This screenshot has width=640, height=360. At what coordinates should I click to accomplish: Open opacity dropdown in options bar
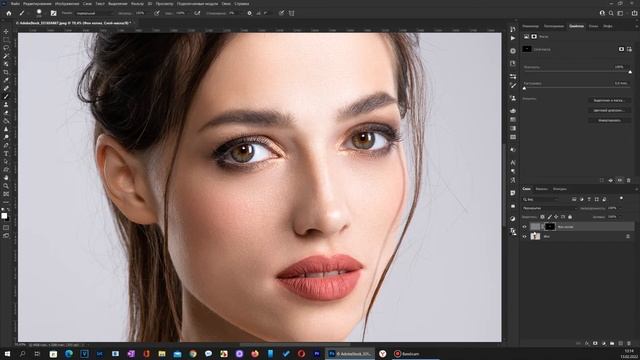click(148, 13)
